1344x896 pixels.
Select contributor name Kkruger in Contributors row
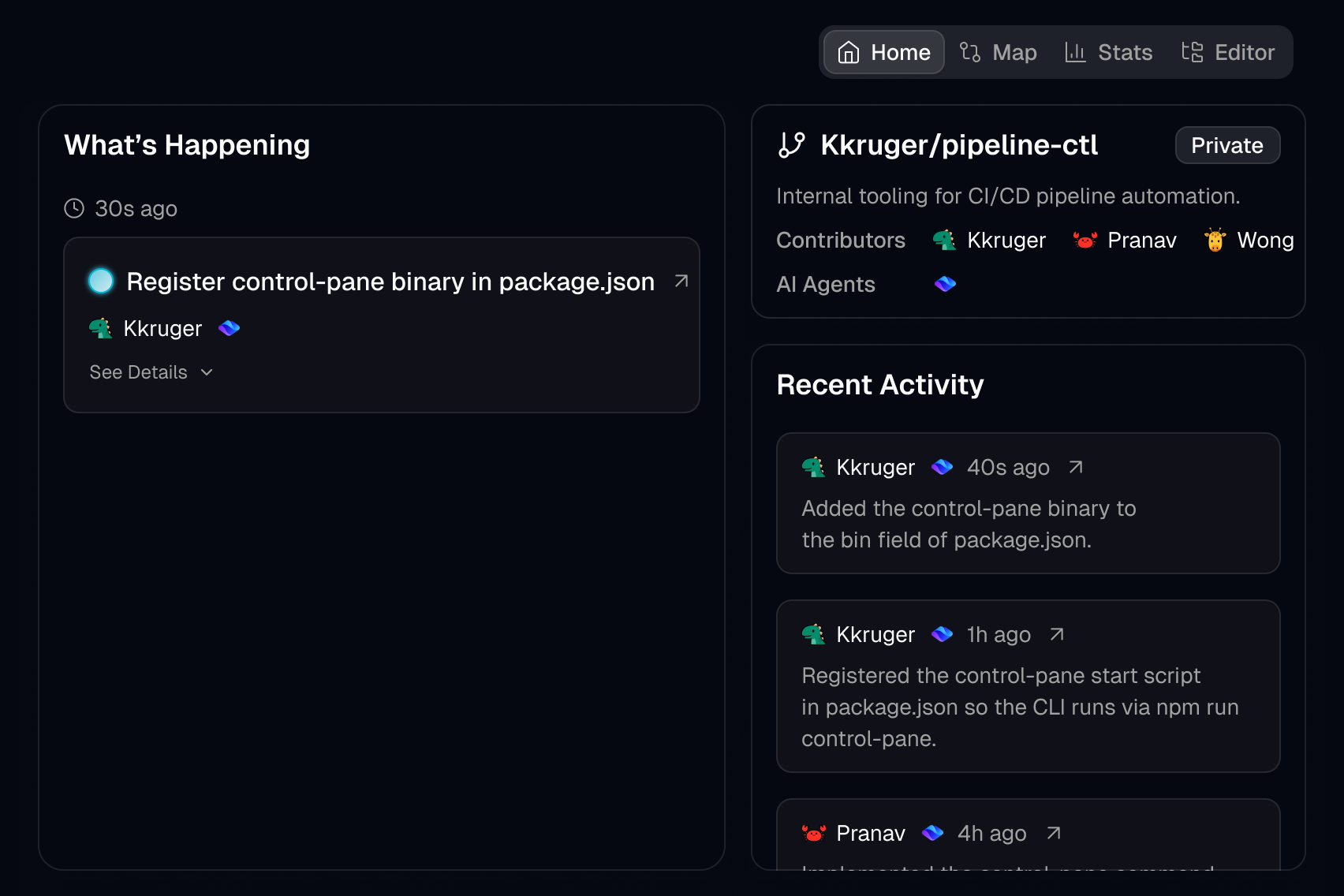click(1006, 240)
